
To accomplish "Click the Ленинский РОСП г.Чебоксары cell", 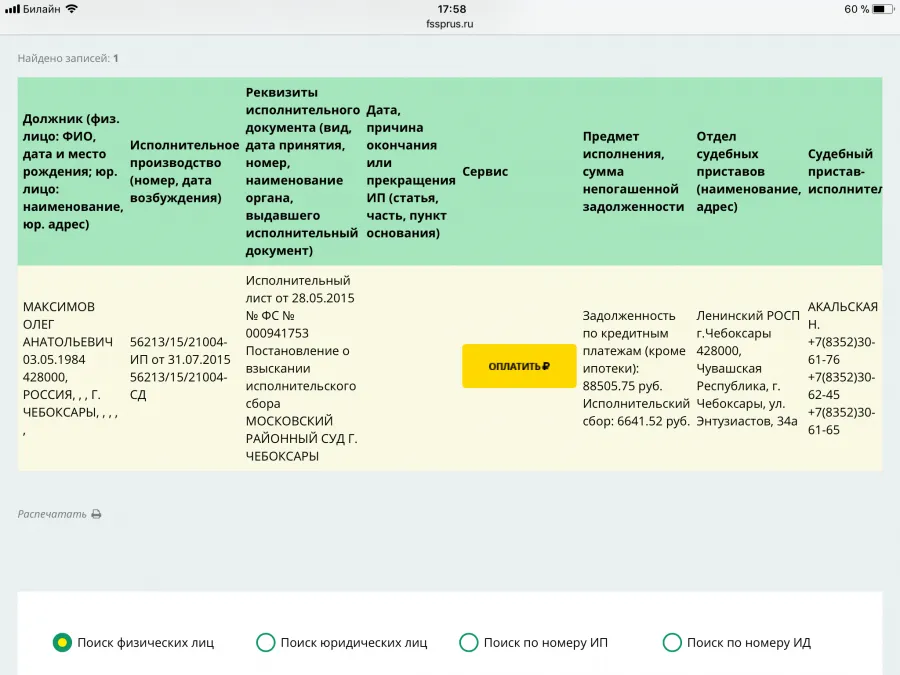I will [748, 368].
